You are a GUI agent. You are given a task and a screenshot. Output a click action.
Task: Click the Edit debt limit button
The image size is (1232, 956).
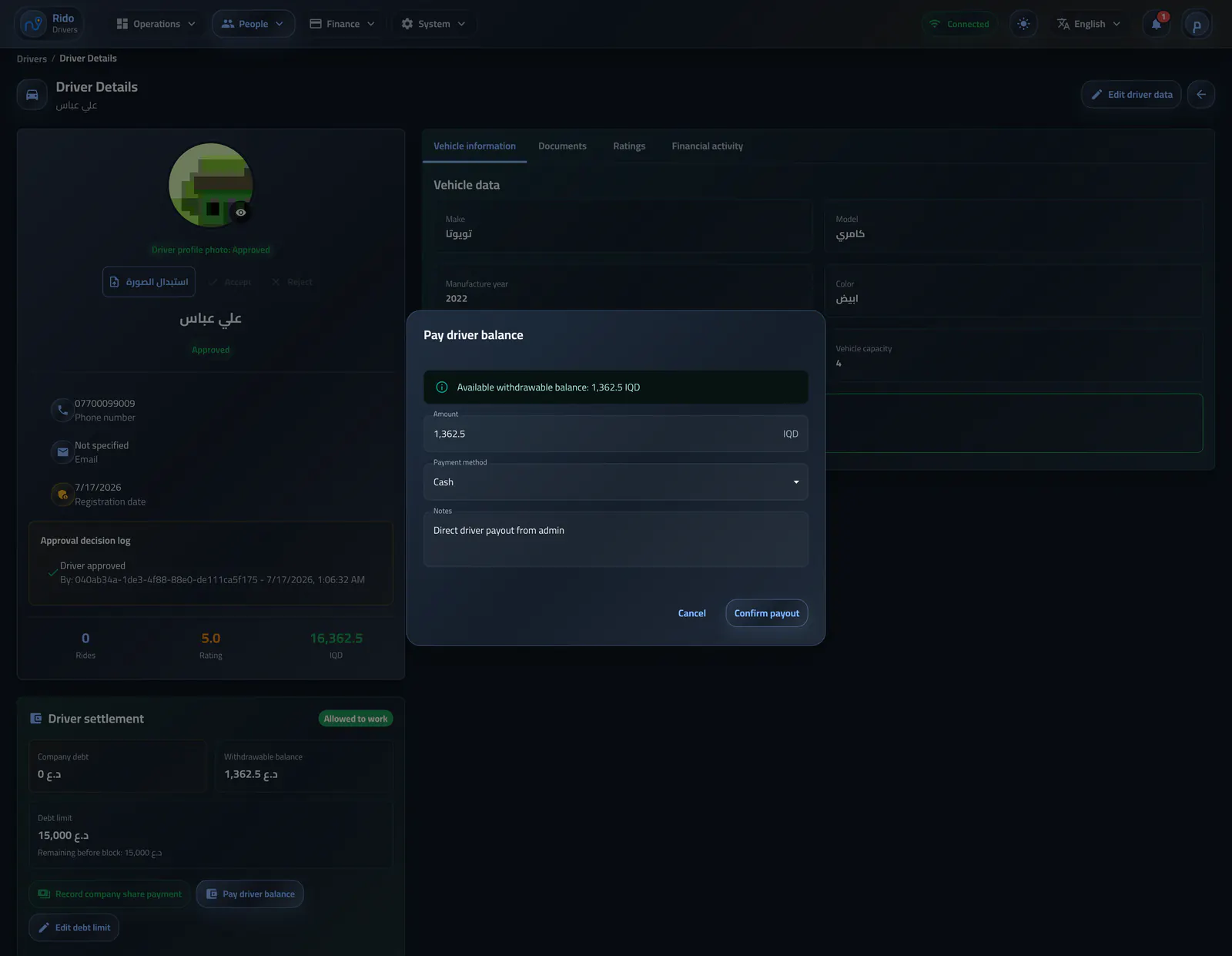(x=74, y=927)
